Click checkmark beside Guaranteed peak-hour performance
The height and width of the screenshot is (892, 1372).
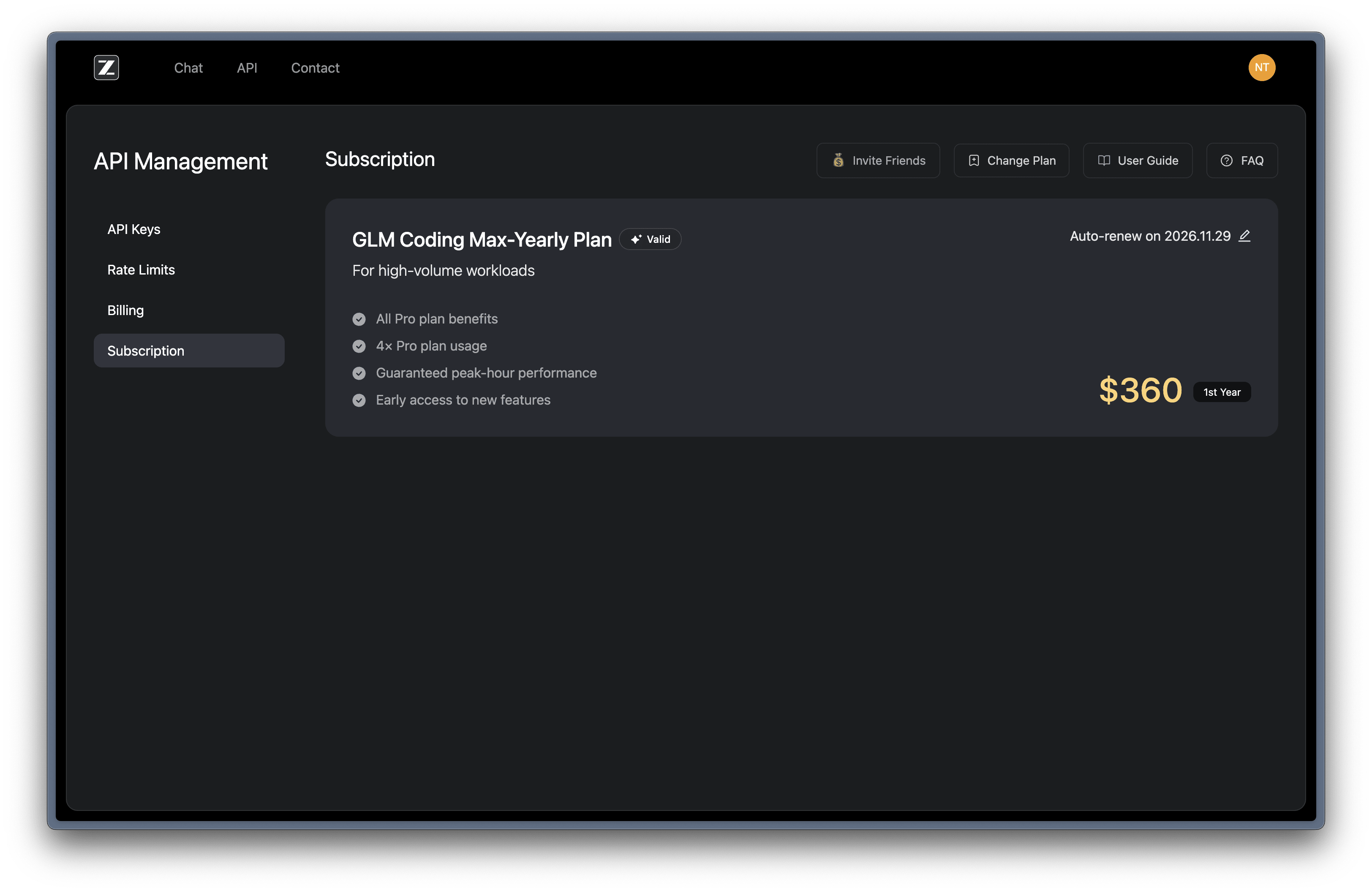pyautogui.click(x=359, y=373)
